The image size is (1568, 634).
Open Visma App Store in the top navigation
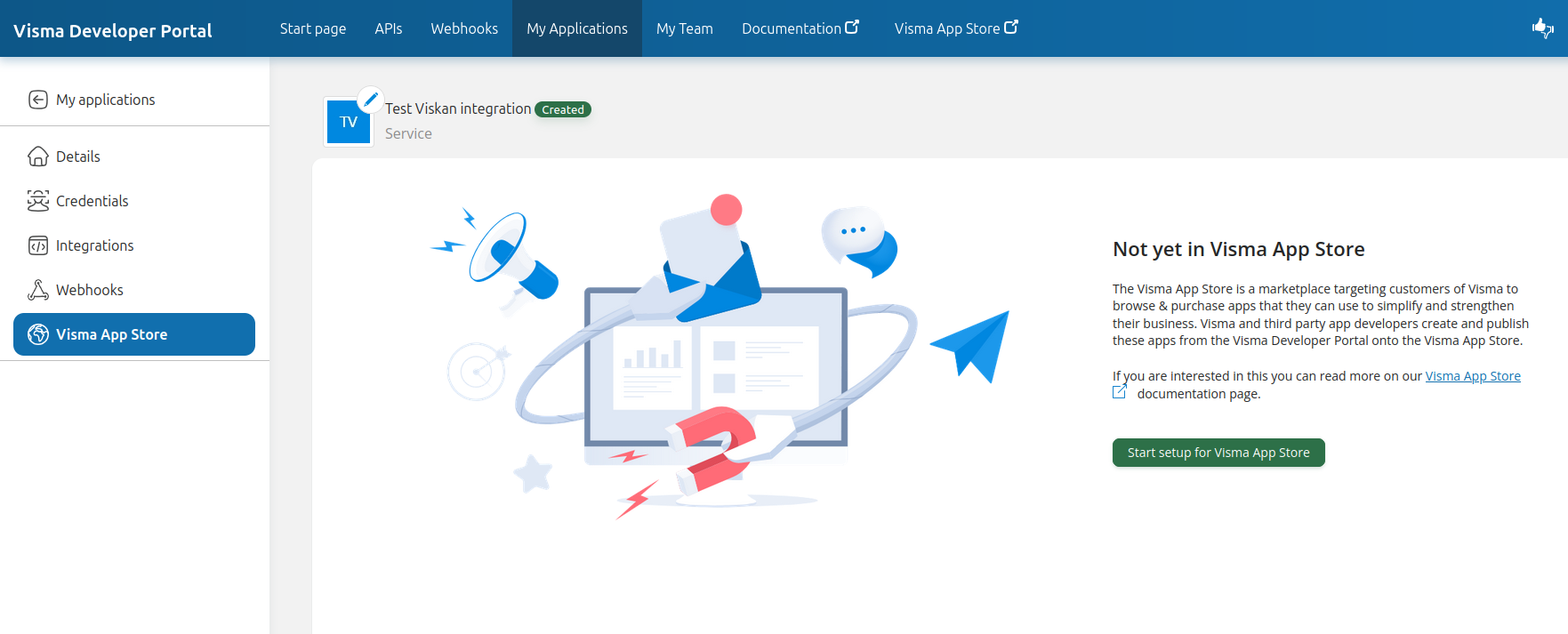(956, 28)
